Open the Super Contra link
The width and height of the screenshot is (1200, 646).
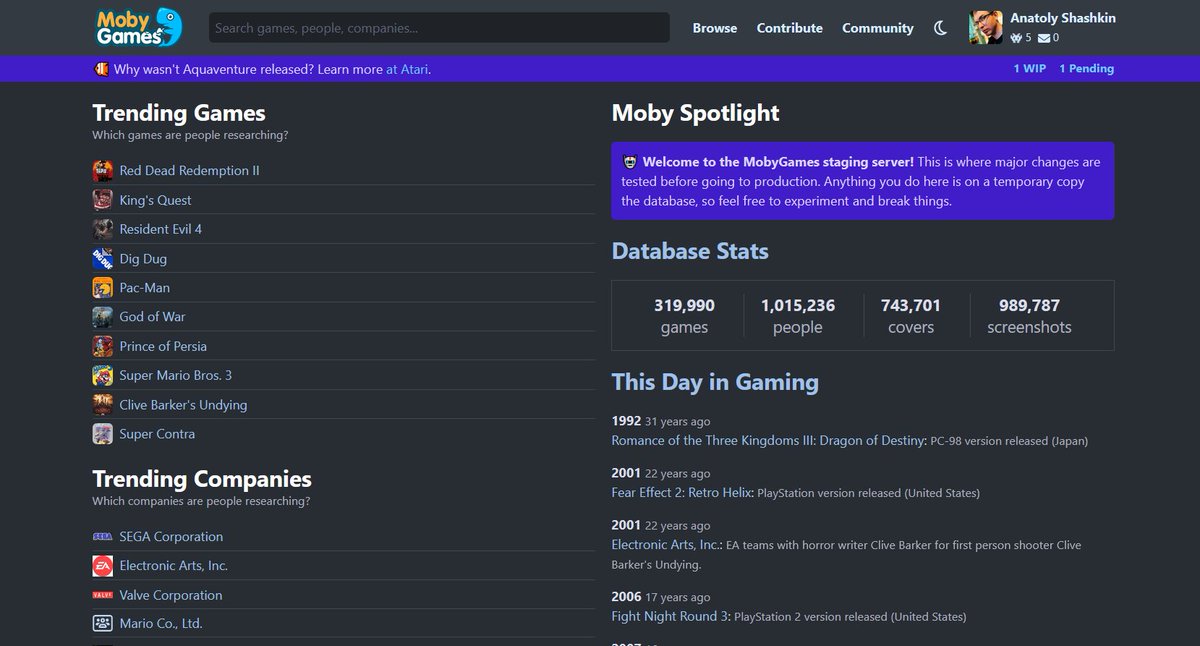click(x=157, y=434)
